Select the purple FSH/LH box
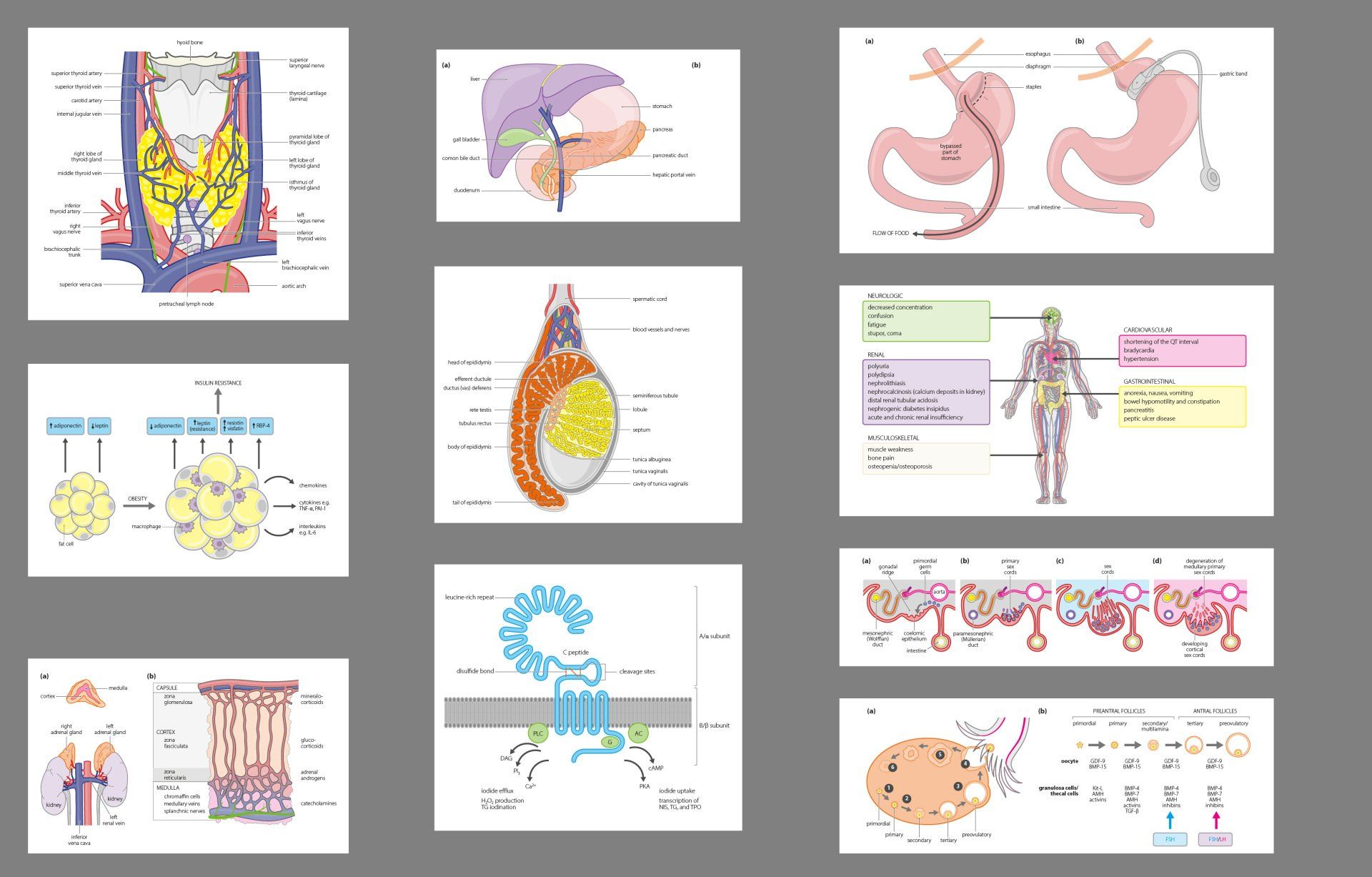1372x877 pixels. click(1216, 838)
